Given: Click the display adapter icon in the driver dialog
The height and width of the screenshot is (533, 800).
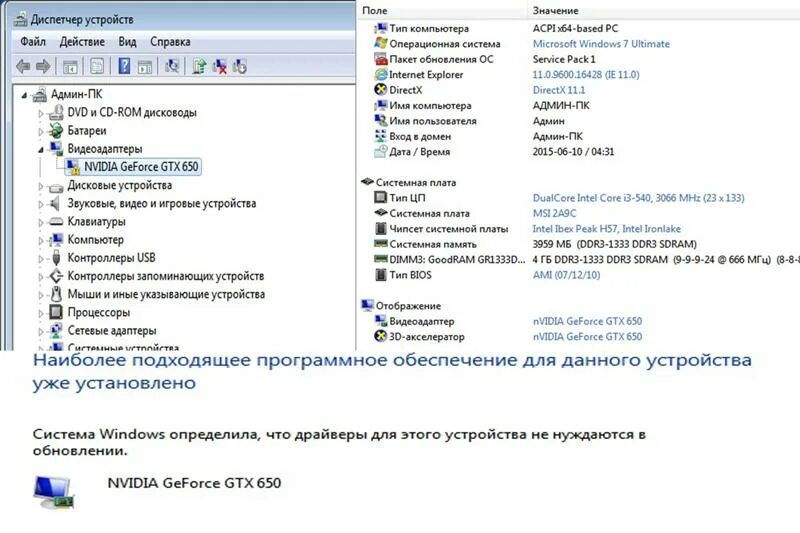Looking at the screenshot, I should (x=54, y=492).
